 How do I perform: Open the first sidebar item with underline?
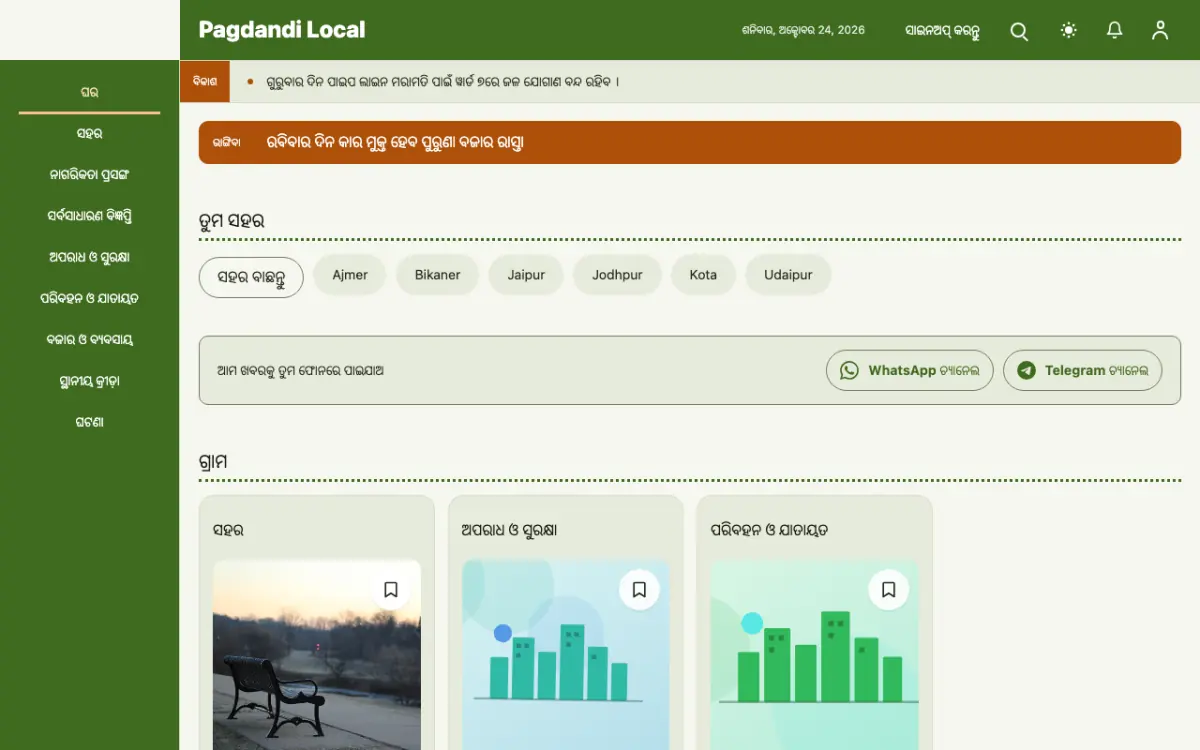(x=89, y=93)
